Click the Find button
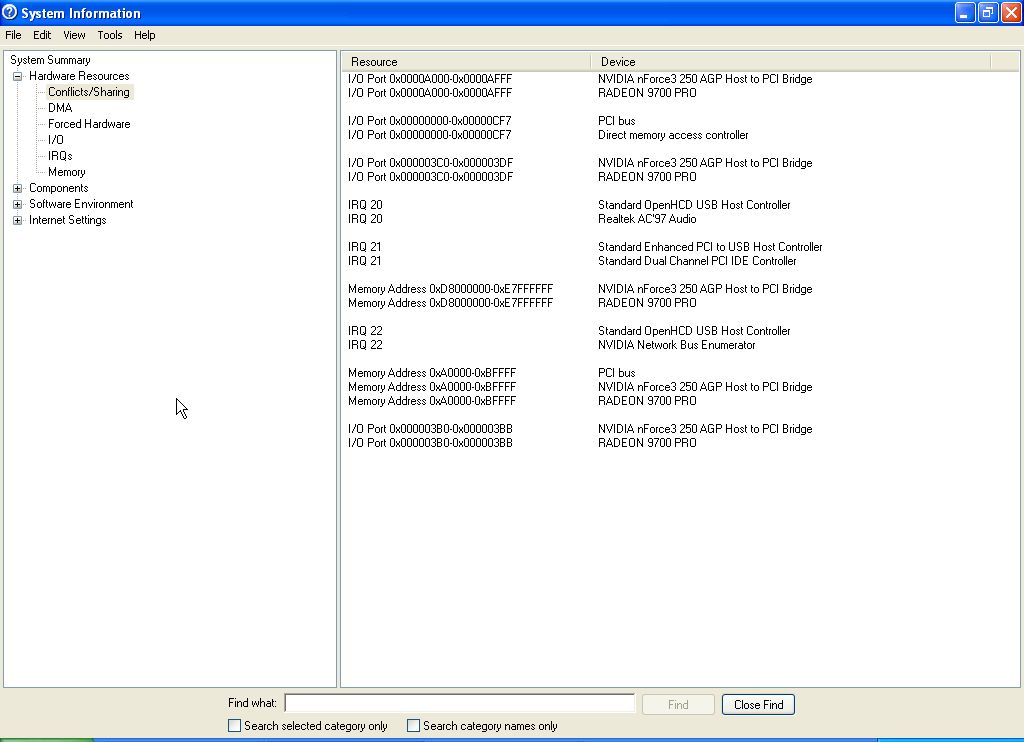The height and width of the screenshot is (742, 1024). tap(678, 705)
